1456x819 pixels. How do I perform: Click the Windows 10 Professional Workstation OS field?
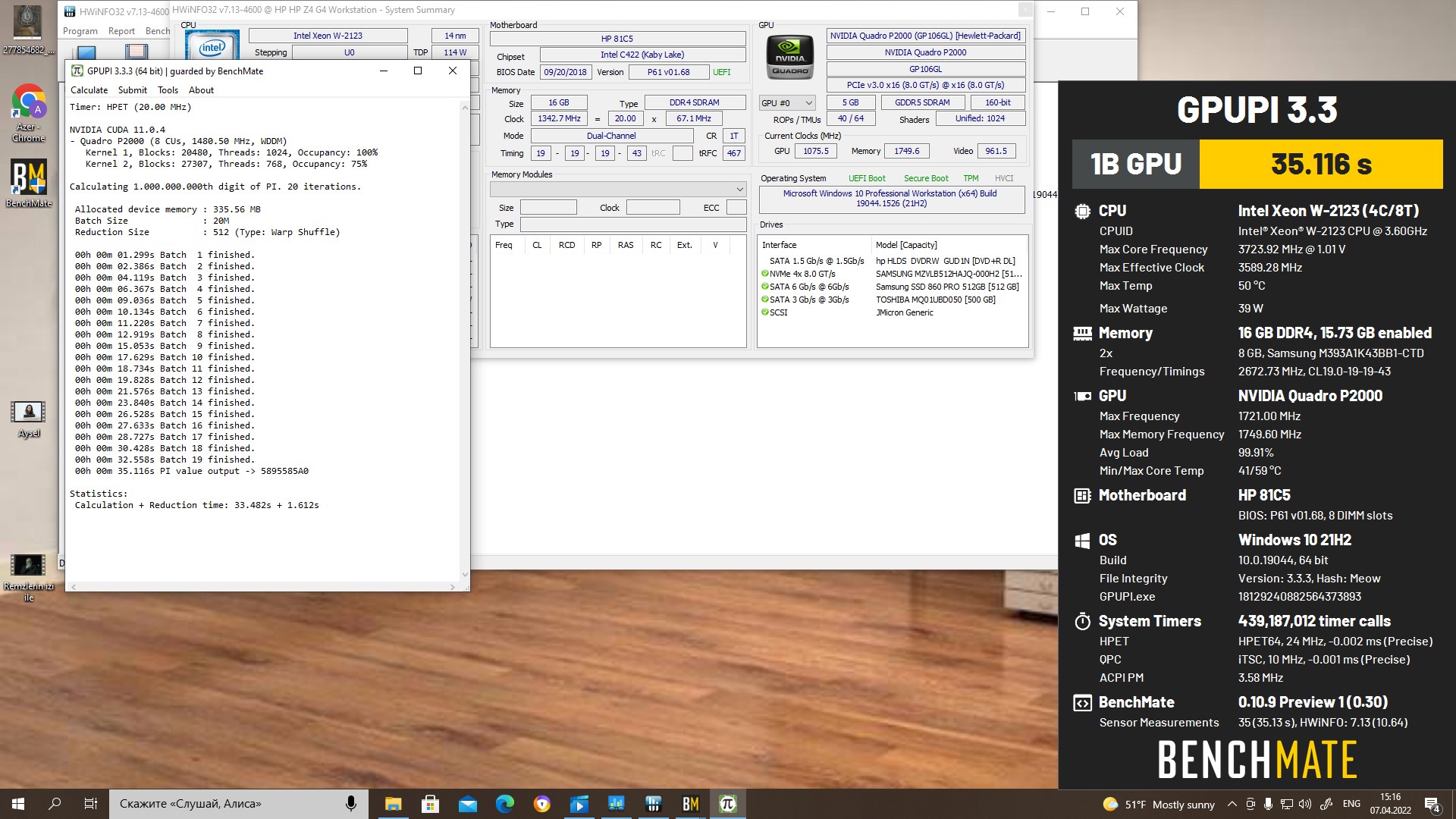point(892,199)
